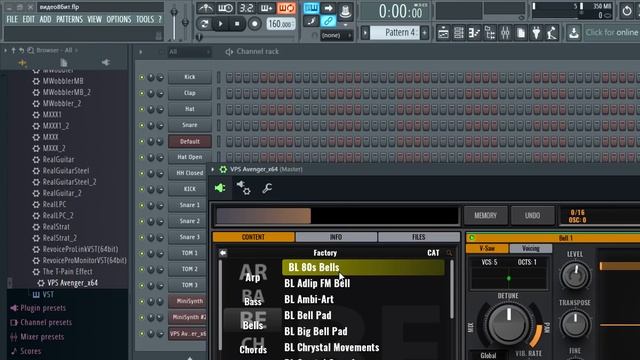The width and height of the screenshot is (640, 360).
Task: Open the VIEW menu
Action: point(94,19)
